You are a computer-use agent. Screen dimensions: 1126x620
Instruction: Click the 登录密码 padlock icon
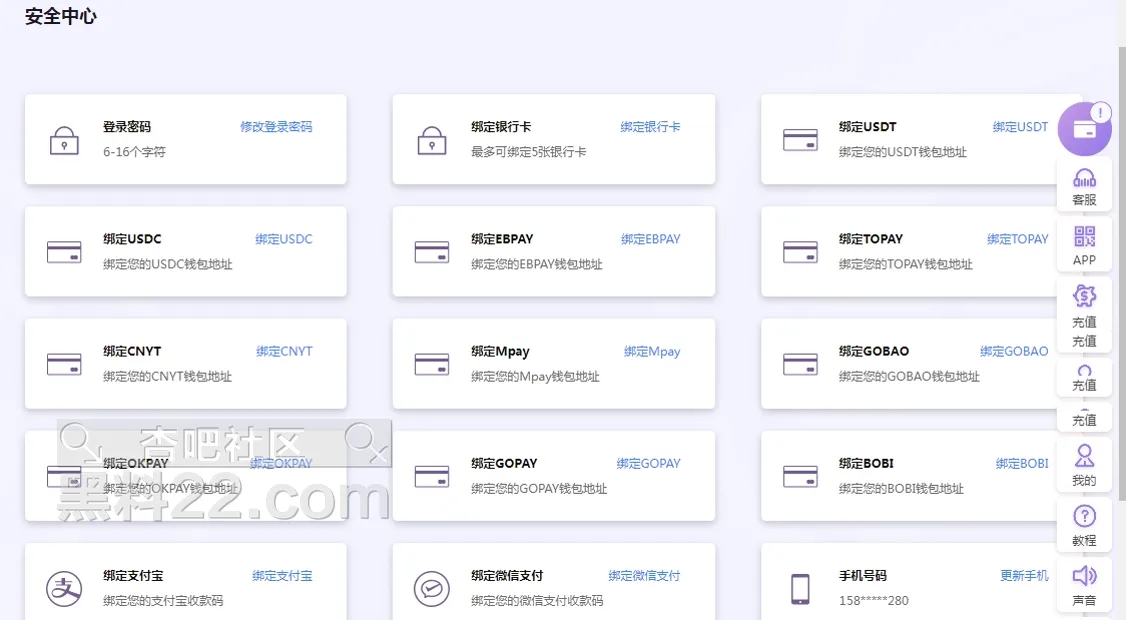tap(65, 140)
